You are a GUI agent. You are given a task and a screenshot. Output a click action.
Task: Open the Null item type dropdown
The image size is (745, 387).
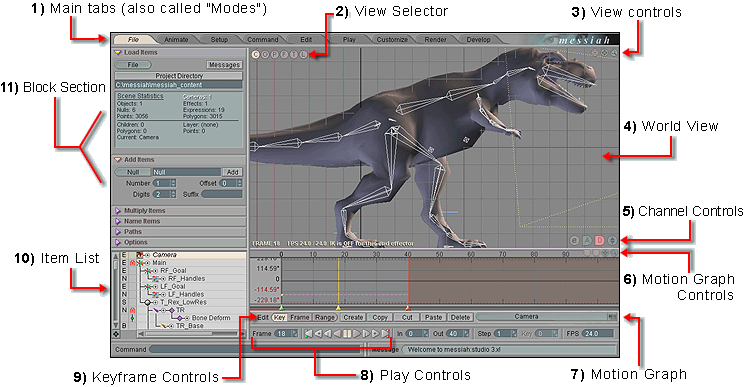point(133,172)
